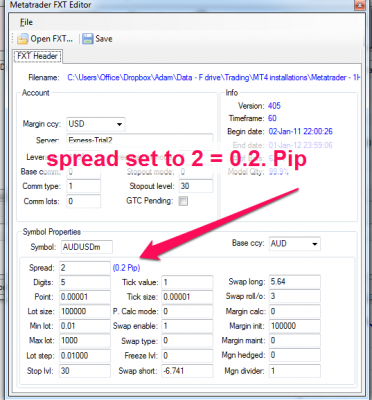
Task: Click the Server input field
Action: click(x=140, y=139)
